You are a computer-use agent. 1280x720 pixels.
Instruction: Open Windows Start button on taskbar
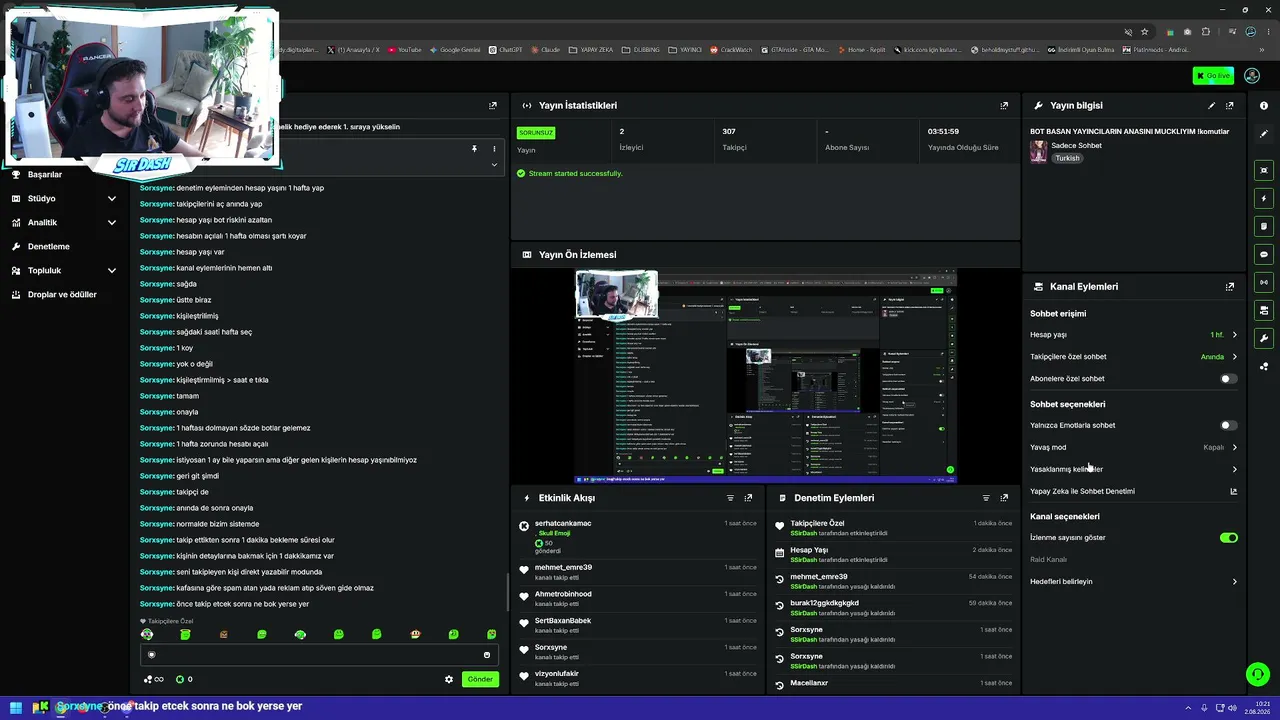pyautogui.click(x=16, y=707)
